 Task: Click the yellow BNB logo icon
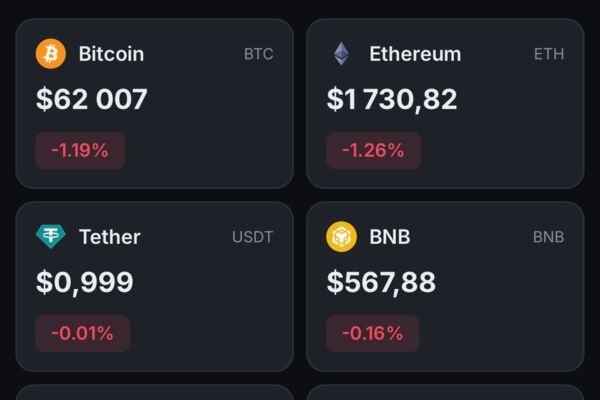tap(342, 237)
